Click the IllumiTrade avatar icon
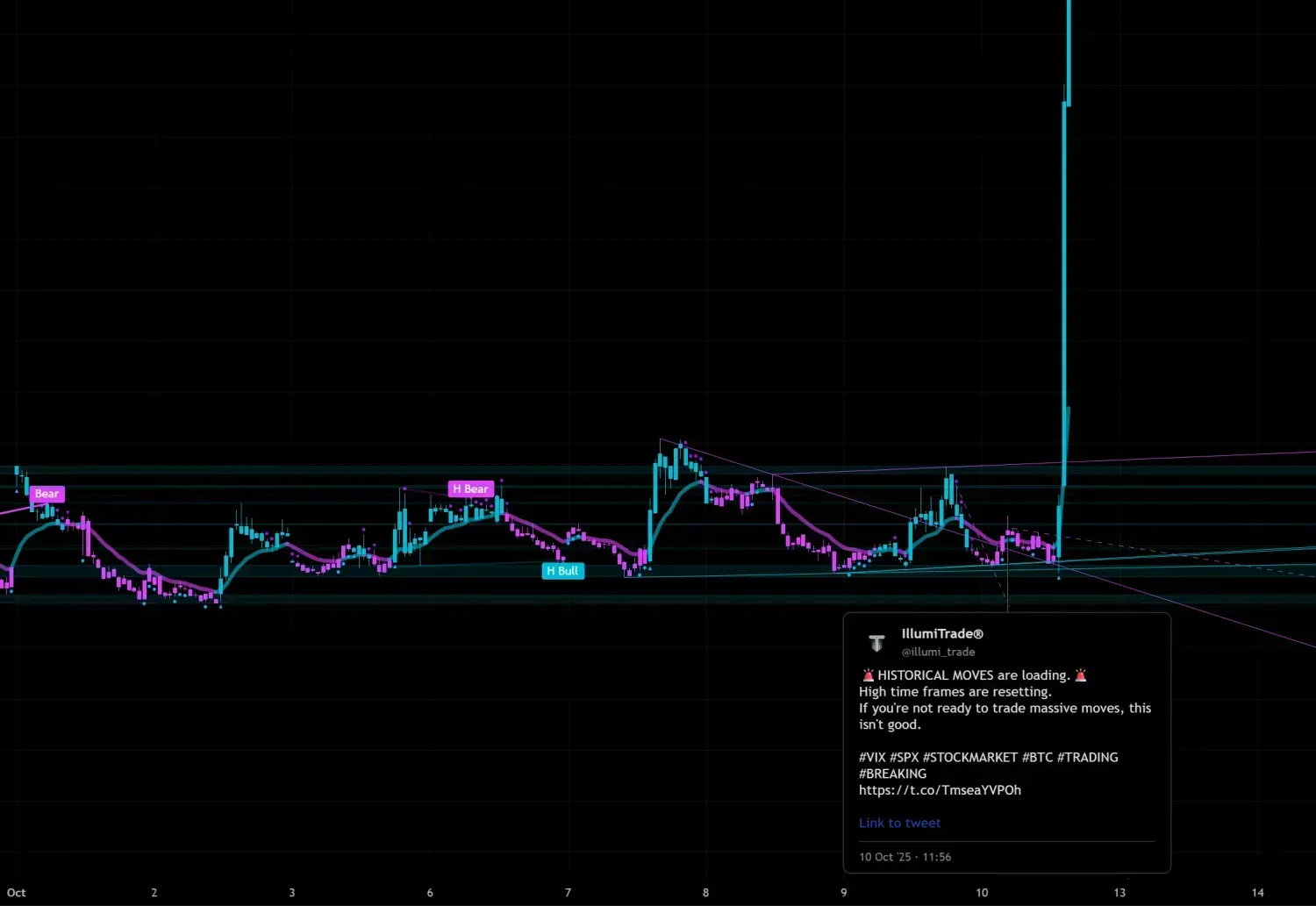The width and height of the screenshot is (1316, 906). point(876,642)
